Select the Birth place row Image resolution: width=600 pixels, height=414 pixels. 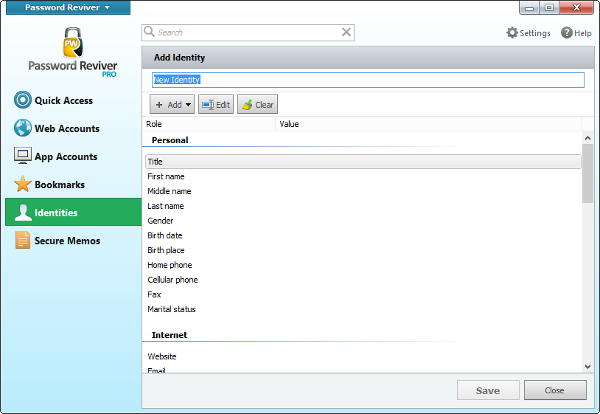coord(363,250)
